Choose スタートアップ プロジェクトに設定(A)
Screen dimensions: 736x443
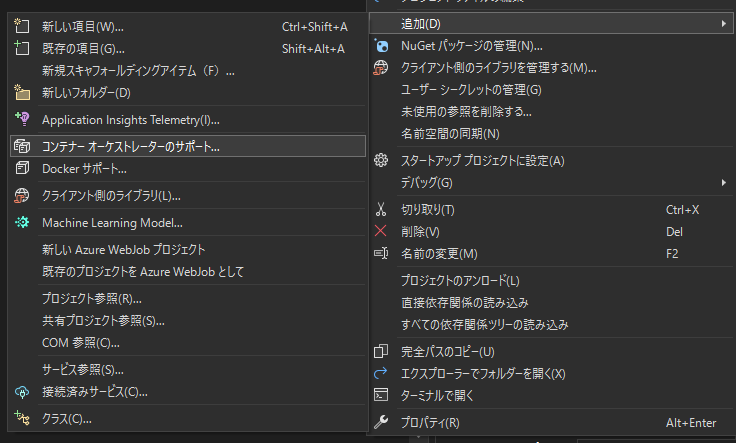[551, 160]
